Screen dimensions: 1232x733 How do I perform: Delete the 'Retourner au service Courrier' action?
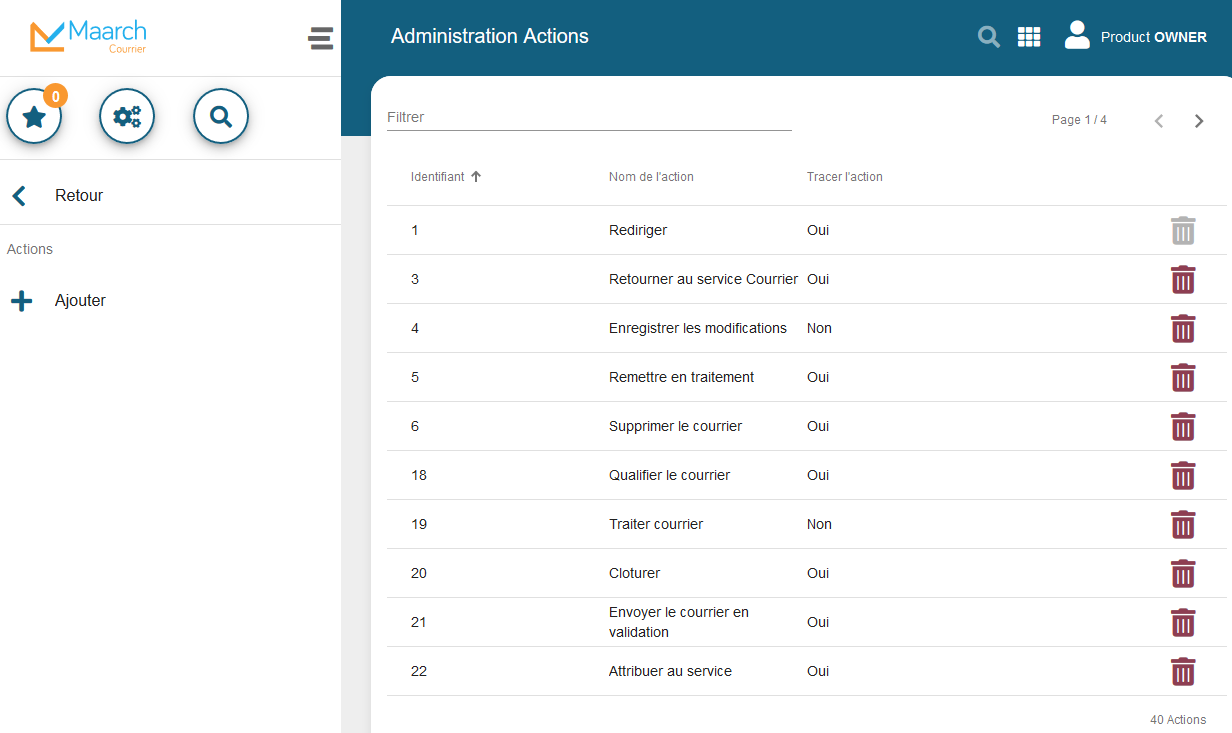pyautogui.click(x=1183, y=280)
